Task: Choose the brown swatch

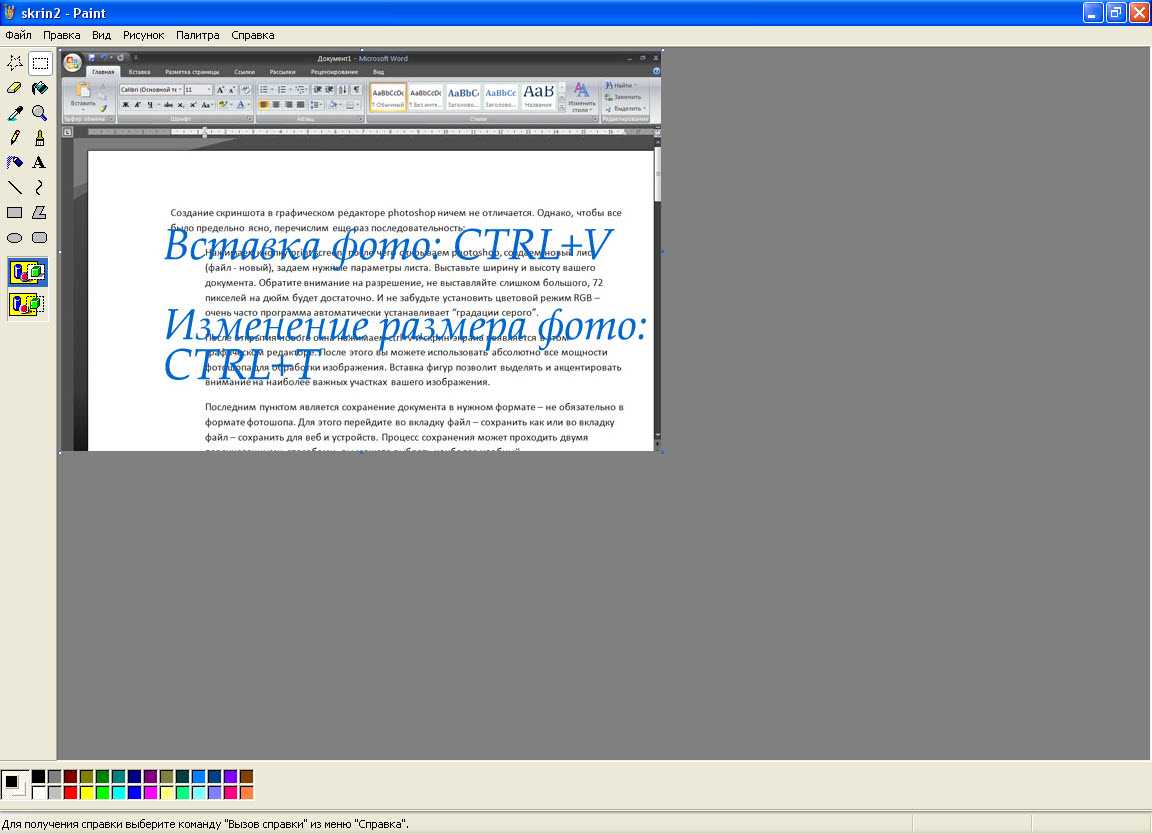Action: coord(246,777)
